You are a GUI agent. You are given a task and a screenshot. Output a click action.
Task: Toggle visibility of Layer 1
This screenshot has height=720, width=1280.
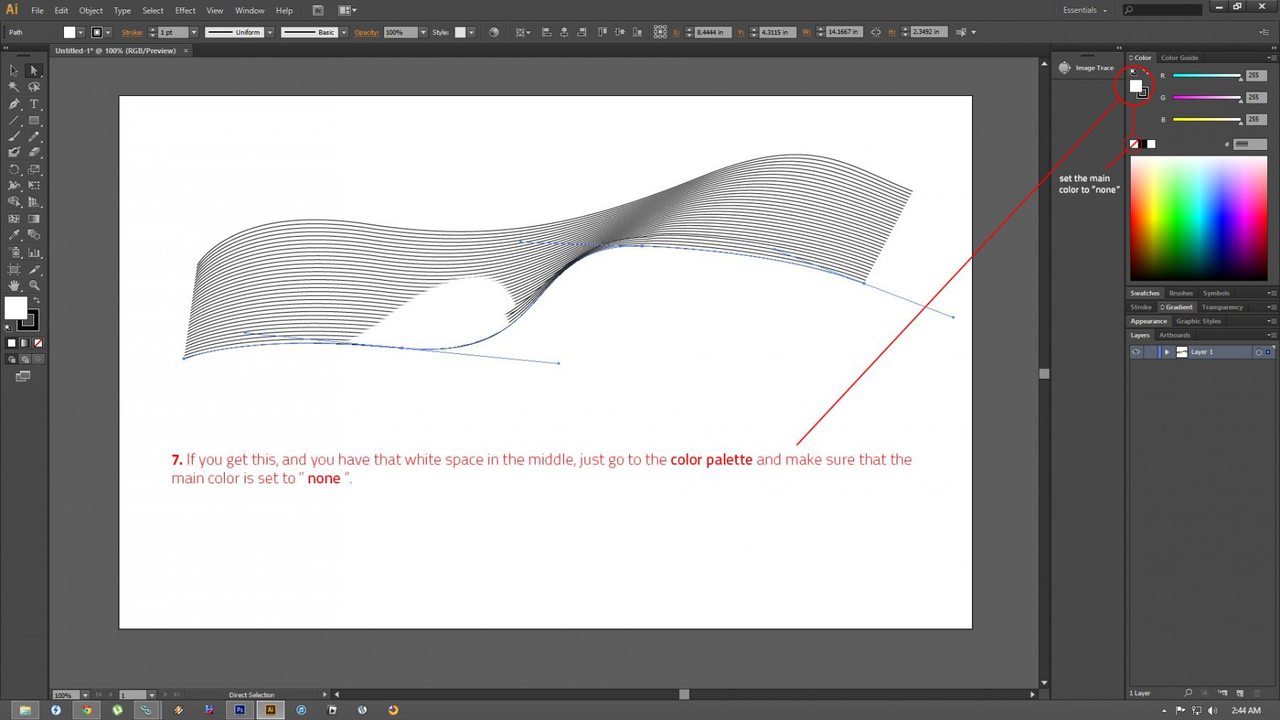[x=1136, y=352]
